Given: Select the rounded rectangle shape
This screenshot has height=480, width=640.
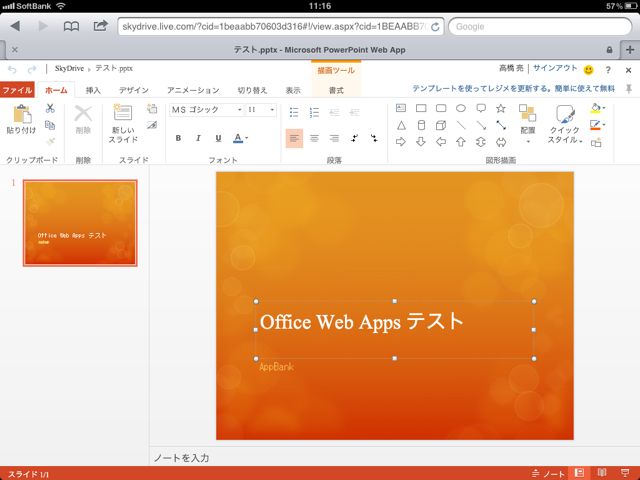Looking at the screenshot, I should click(441, 108).
